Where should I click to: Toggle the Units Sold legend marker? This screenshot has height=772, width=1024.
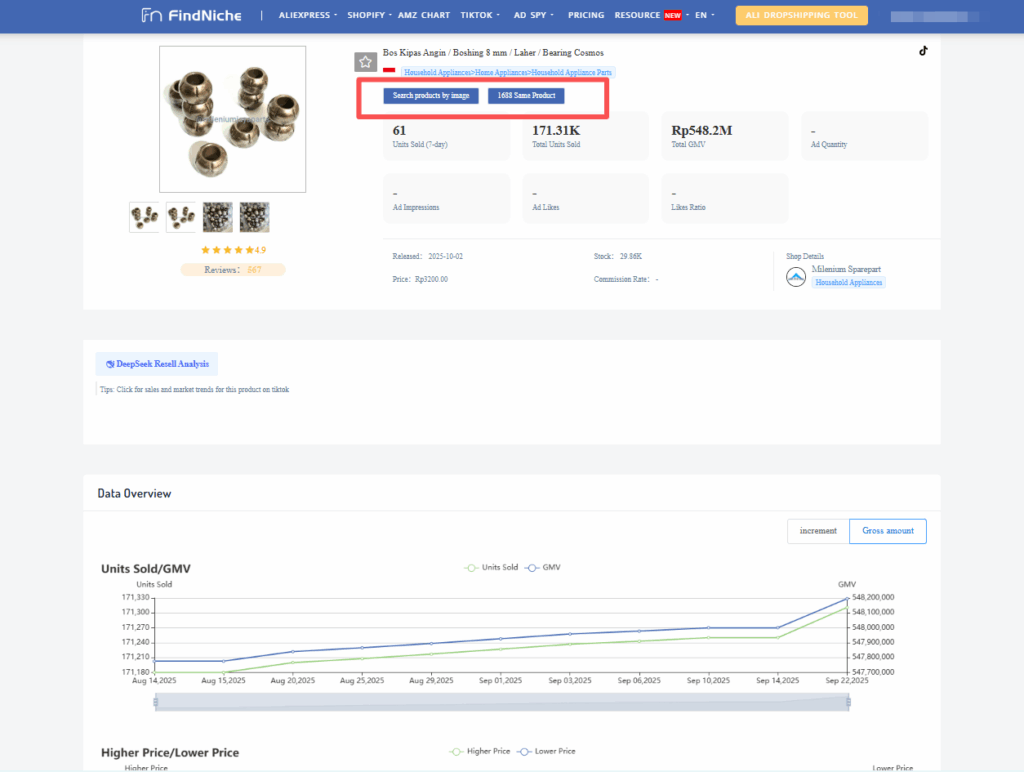pyautogui.click(x=472, y=567)
